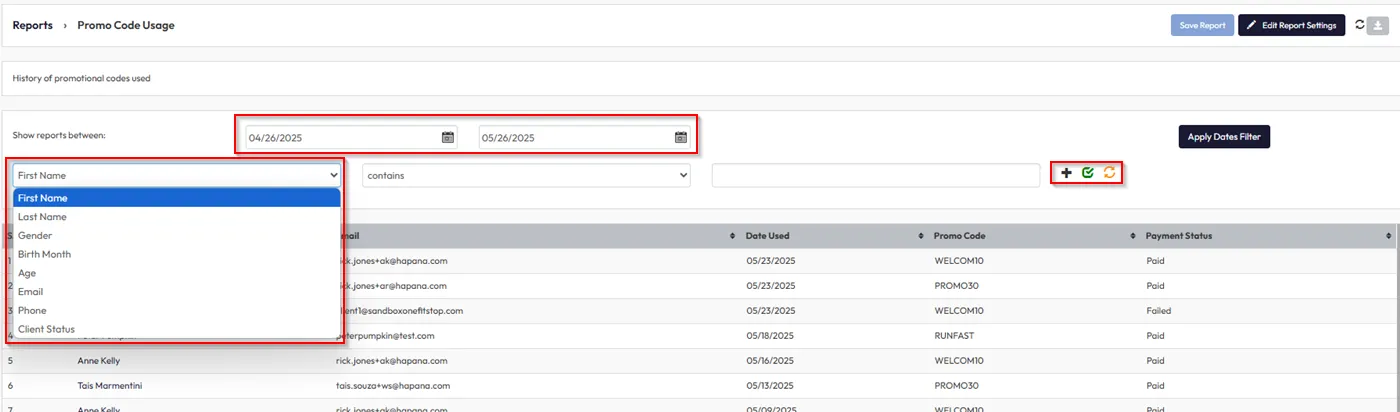Select 'Client Status' filter option
The width and height of the screenshot is (1400, 412).
pyautogui.click(x=46, y=329)
